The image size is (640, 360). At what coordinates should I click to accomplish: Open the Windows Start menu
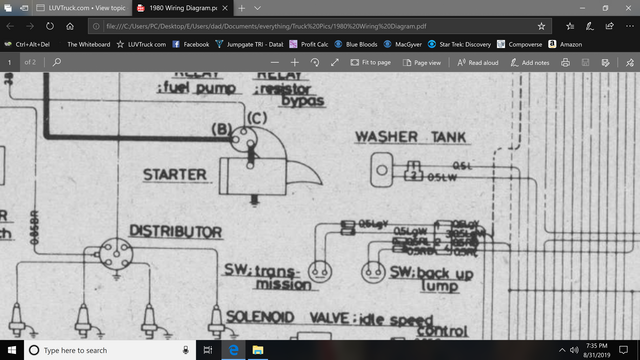click(12, 350)
